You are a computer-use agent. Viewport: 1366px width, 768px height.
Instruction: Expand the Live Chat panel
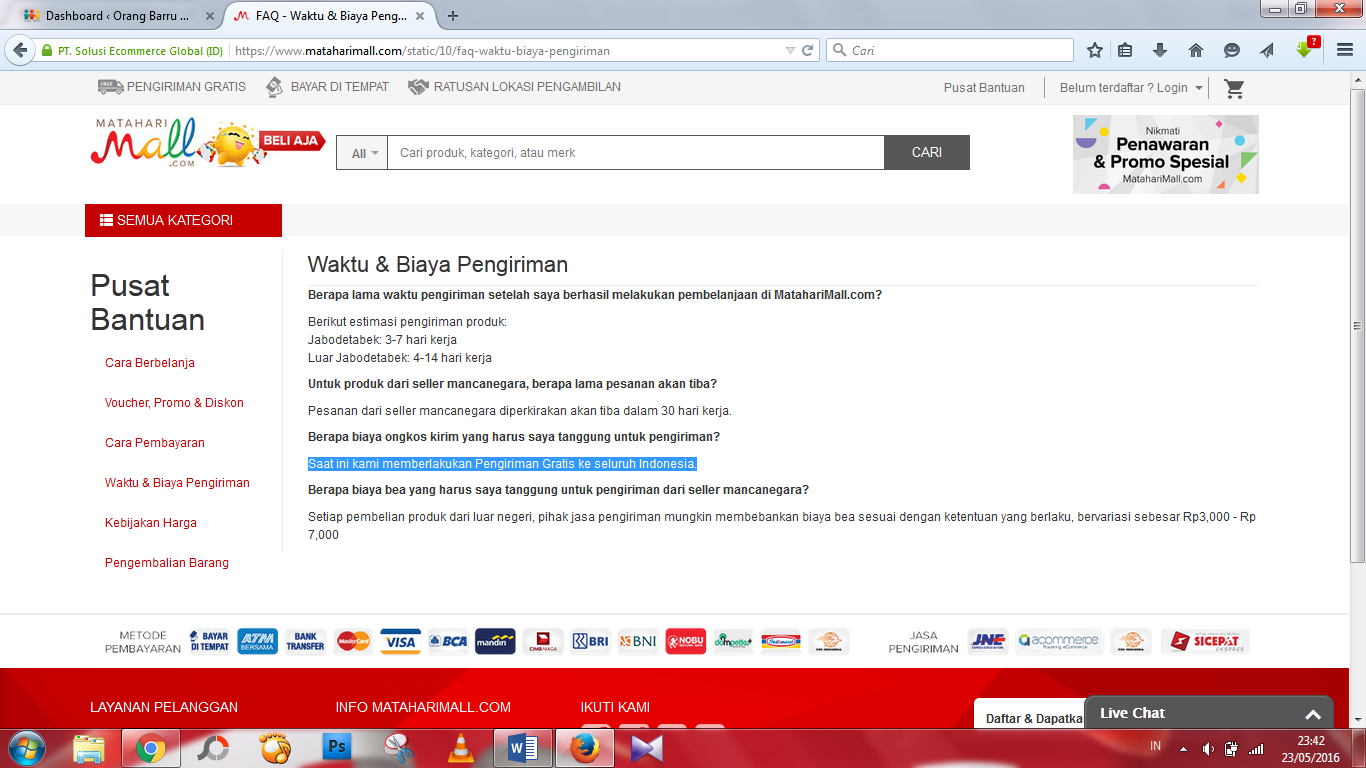coord(1208,713)
